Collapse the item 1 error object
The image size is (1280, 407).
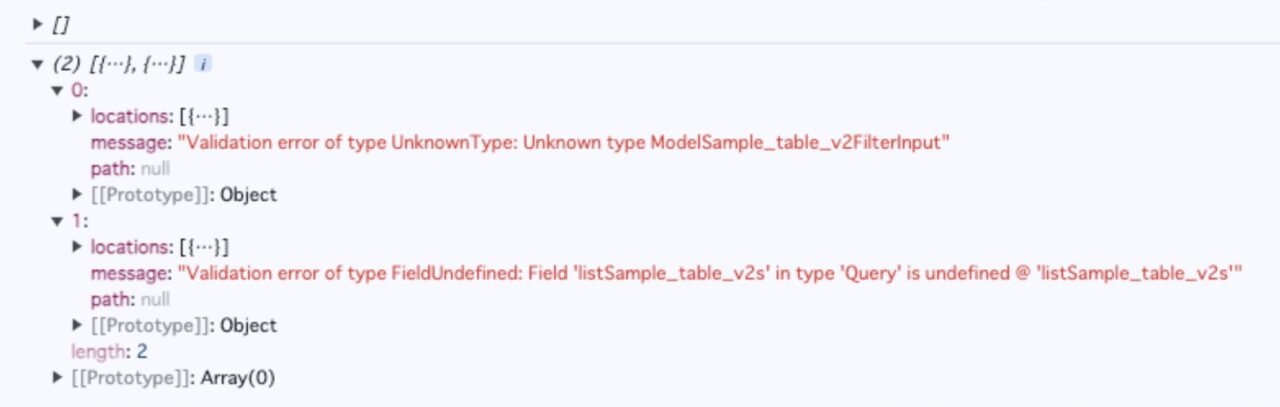tap(58, 221)
